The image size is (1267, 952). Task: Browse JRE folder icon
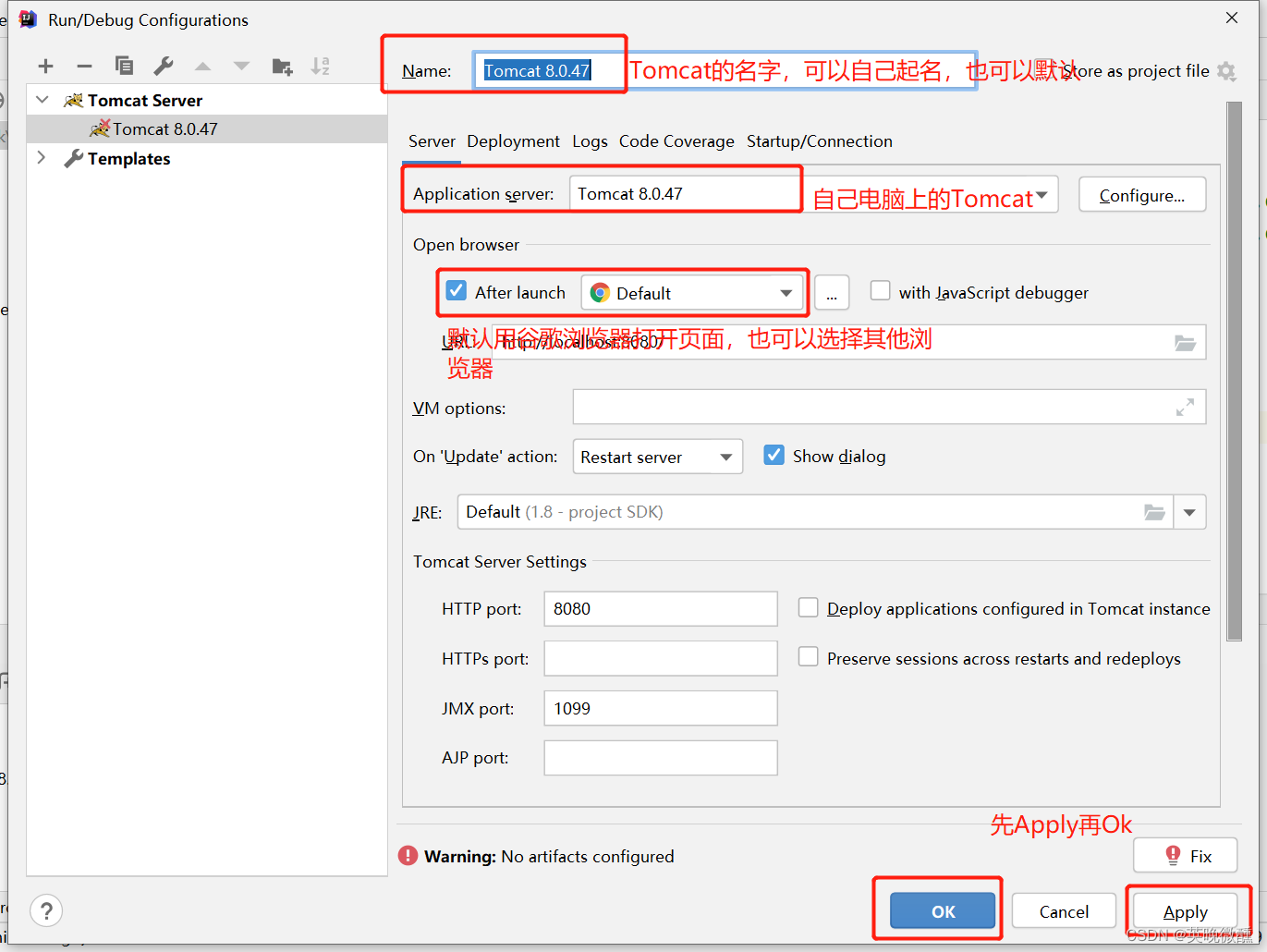(1154, 512)
